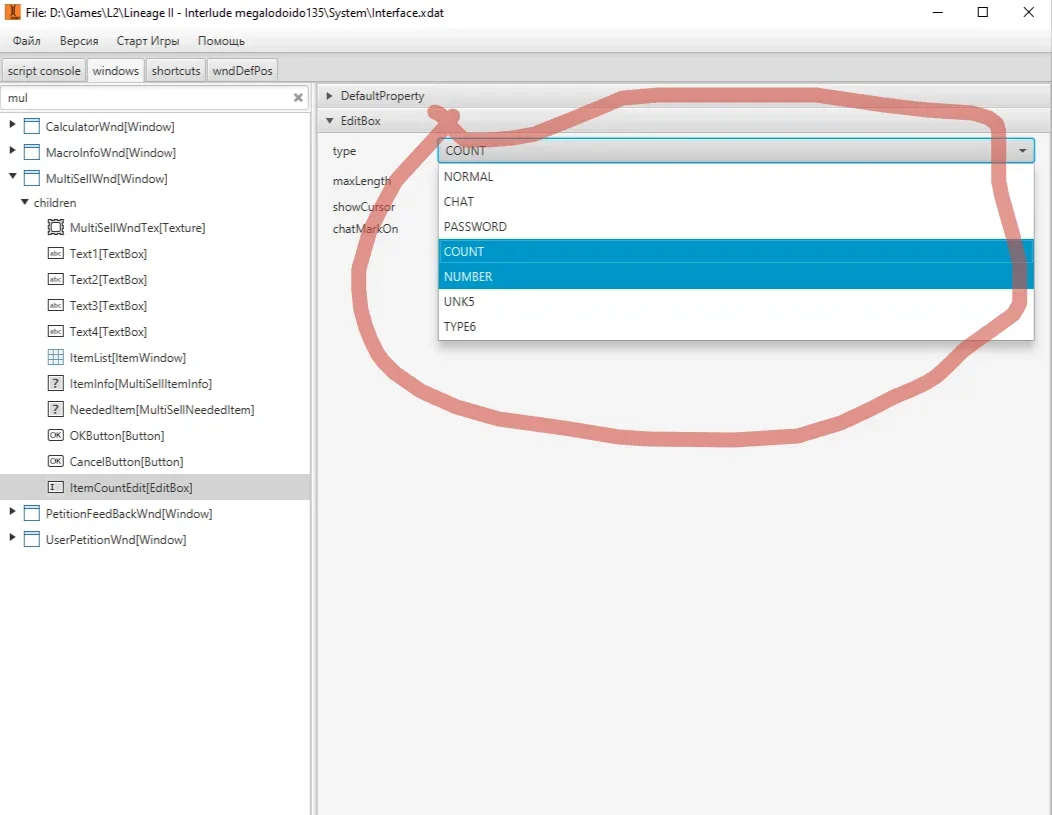Choose UNK5 from the type list
This screenshot has width=1052, height=815.
[x=736, y=301]
